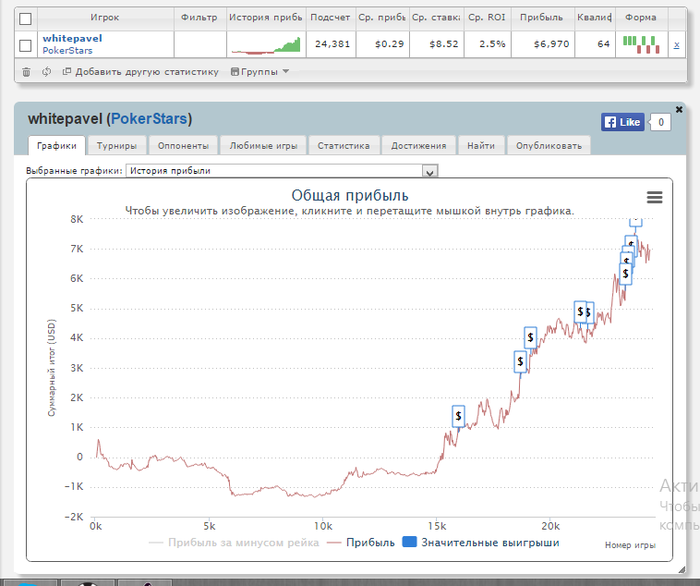The width and height of the screenshot is (700, 586).
Task: Sort by the Прибыль column header
Action: [542, 18]
